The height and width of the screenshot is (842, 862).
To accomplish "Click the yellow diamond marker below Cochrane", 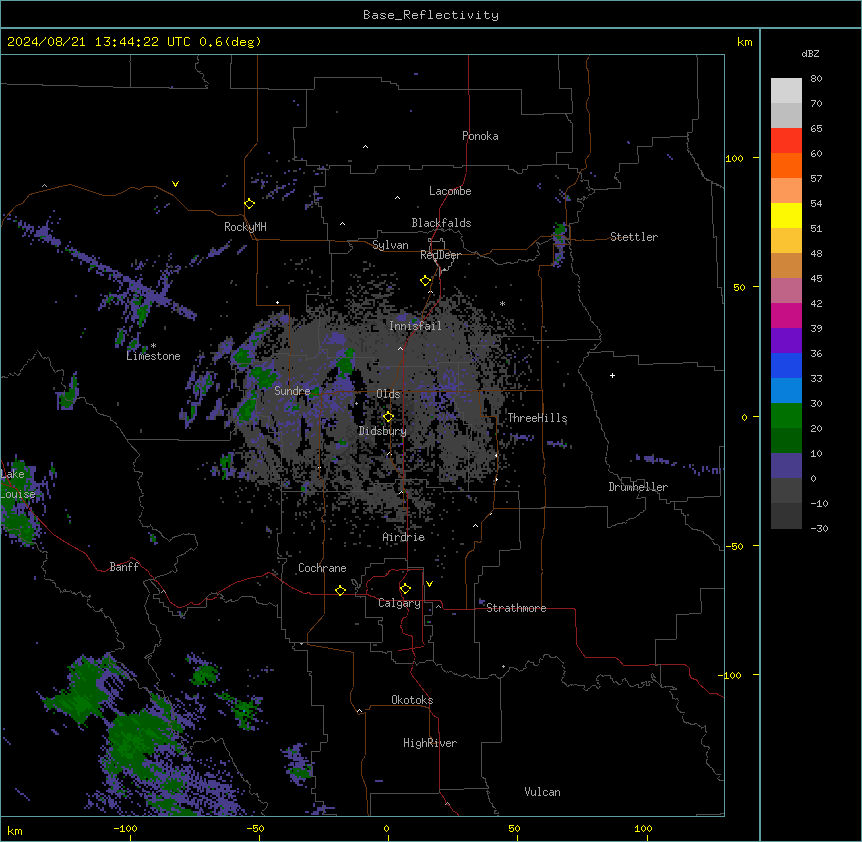I will tap(340, 590).
